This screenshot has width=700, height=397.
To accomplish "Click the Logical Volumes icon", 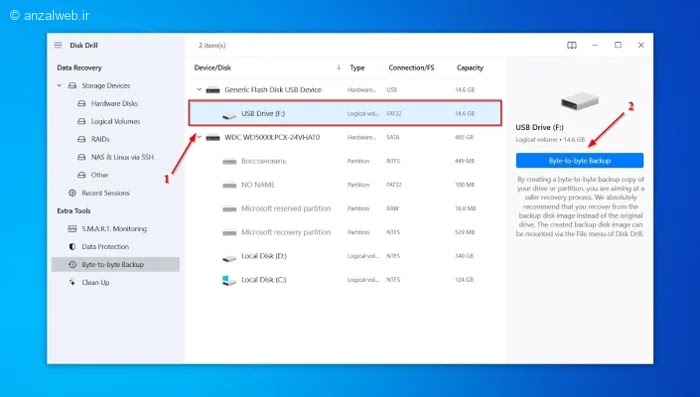I will tap(81, 121).
